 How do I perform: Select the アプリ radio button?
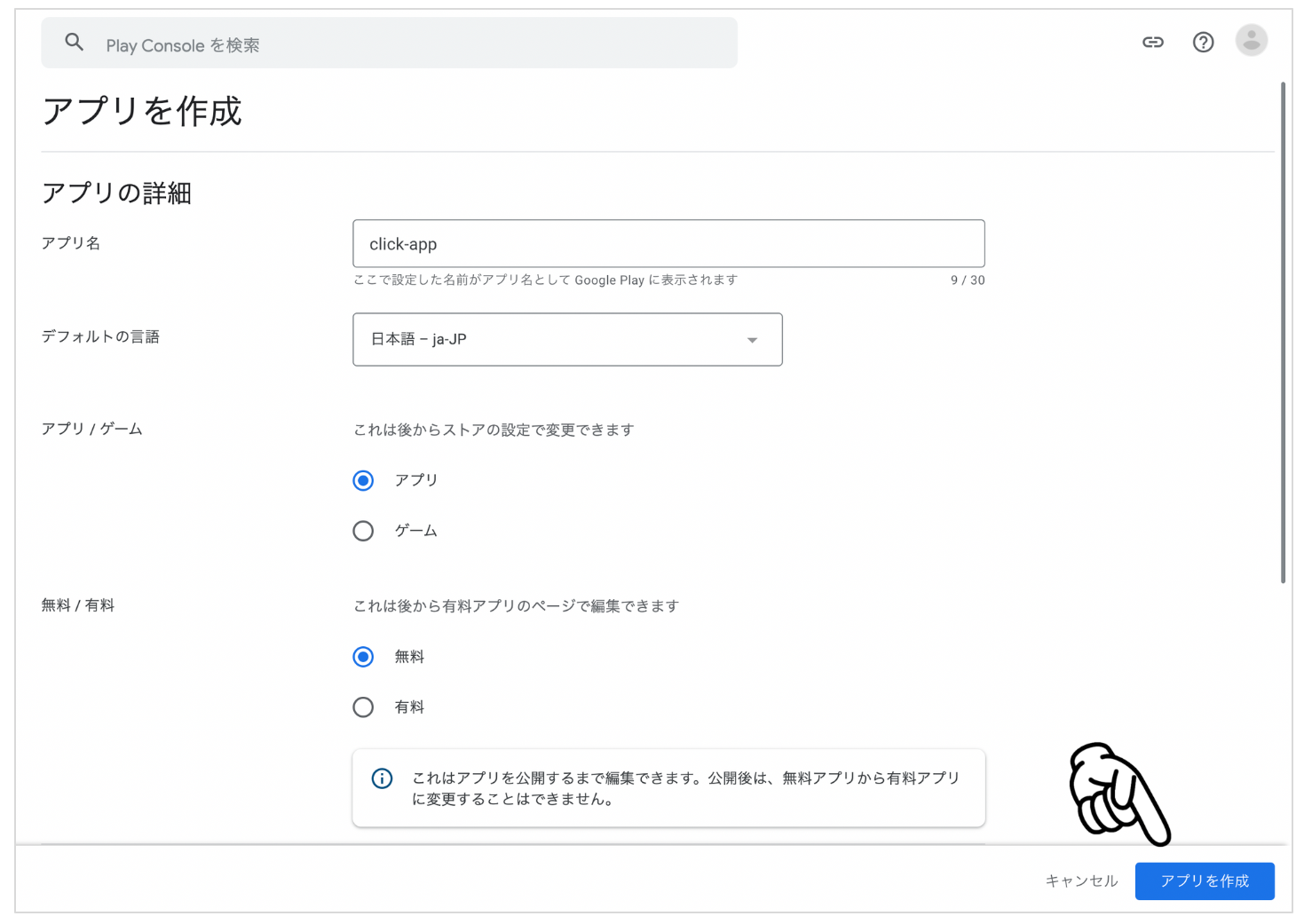click(x=363, y=480)
